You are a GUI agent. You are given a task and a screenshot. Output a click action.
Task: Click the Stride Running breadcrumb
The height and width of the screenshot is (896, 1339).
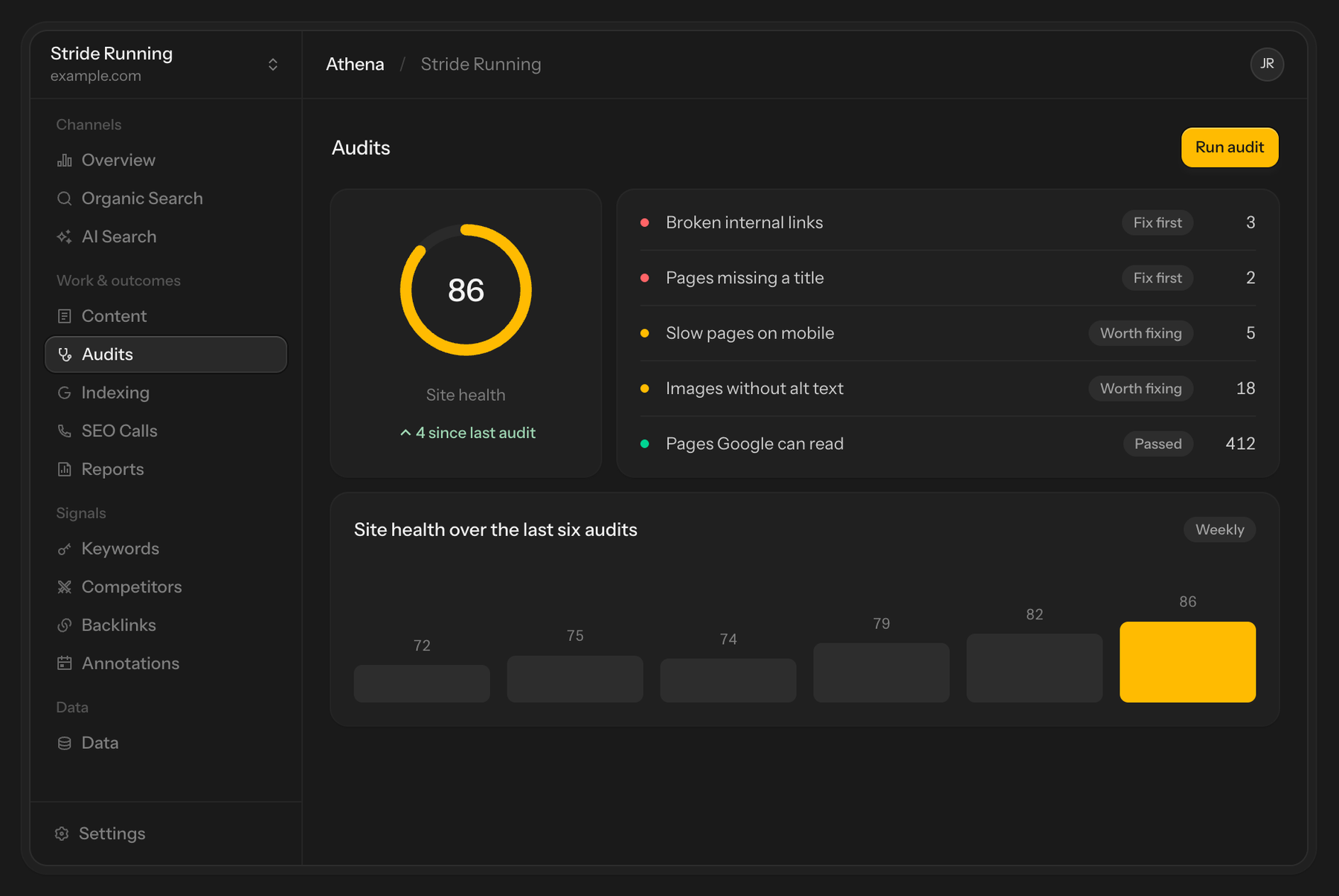coord(481,64)
